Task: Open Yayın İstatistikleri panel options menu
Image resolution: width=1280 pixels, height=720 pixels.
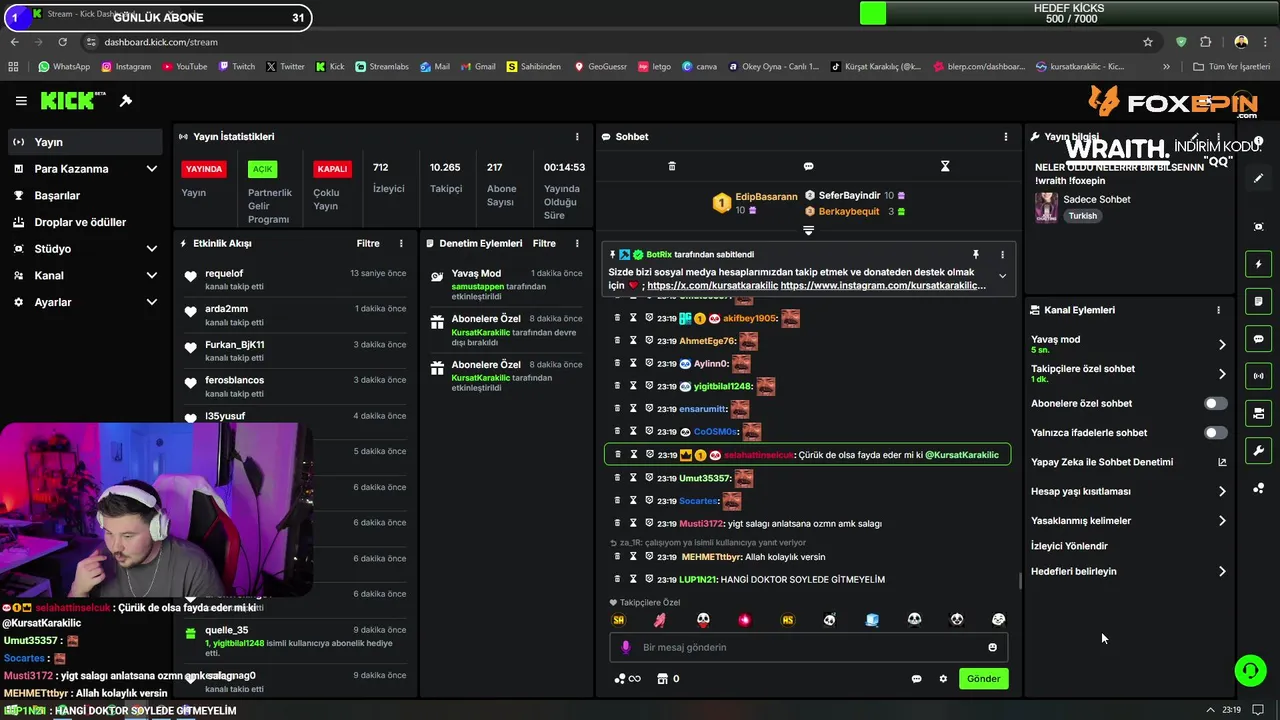Action: (x=577, y=137)
